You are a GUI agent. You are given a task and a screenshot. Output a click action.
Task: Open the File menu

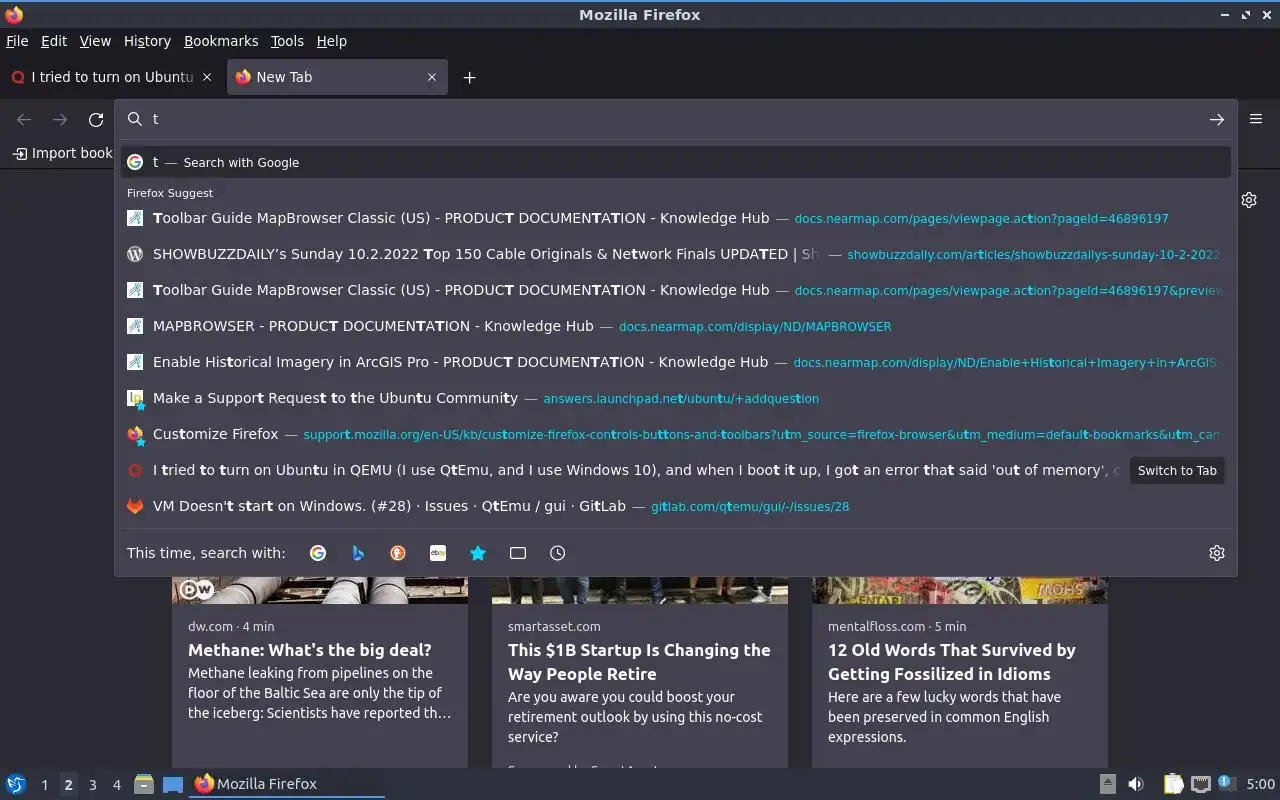tap(17, 41)
